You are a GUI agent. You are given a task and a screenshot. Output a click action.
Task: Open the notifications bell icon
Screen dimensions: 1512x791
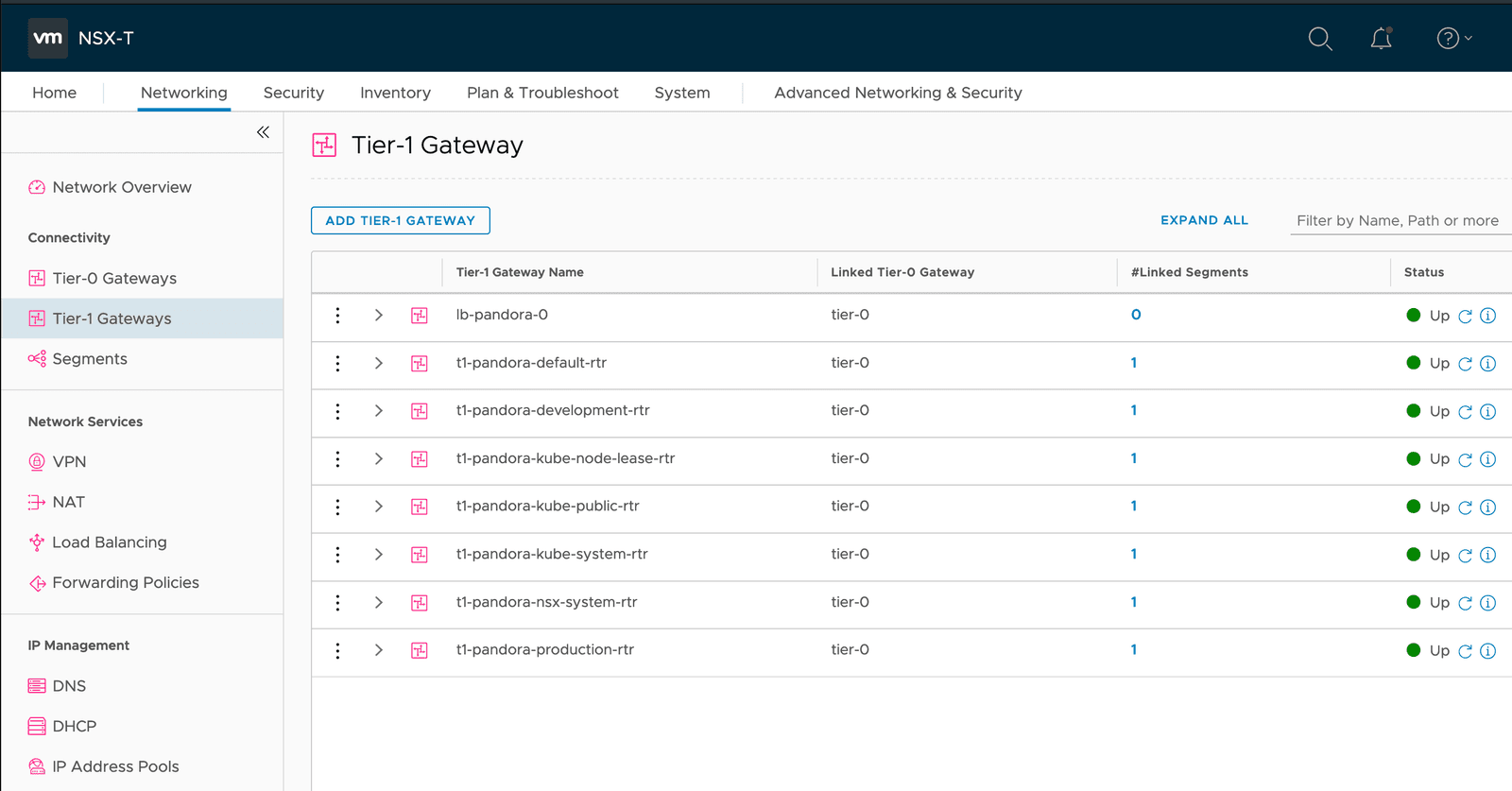pyautogui.click(x=1381, y=39)
